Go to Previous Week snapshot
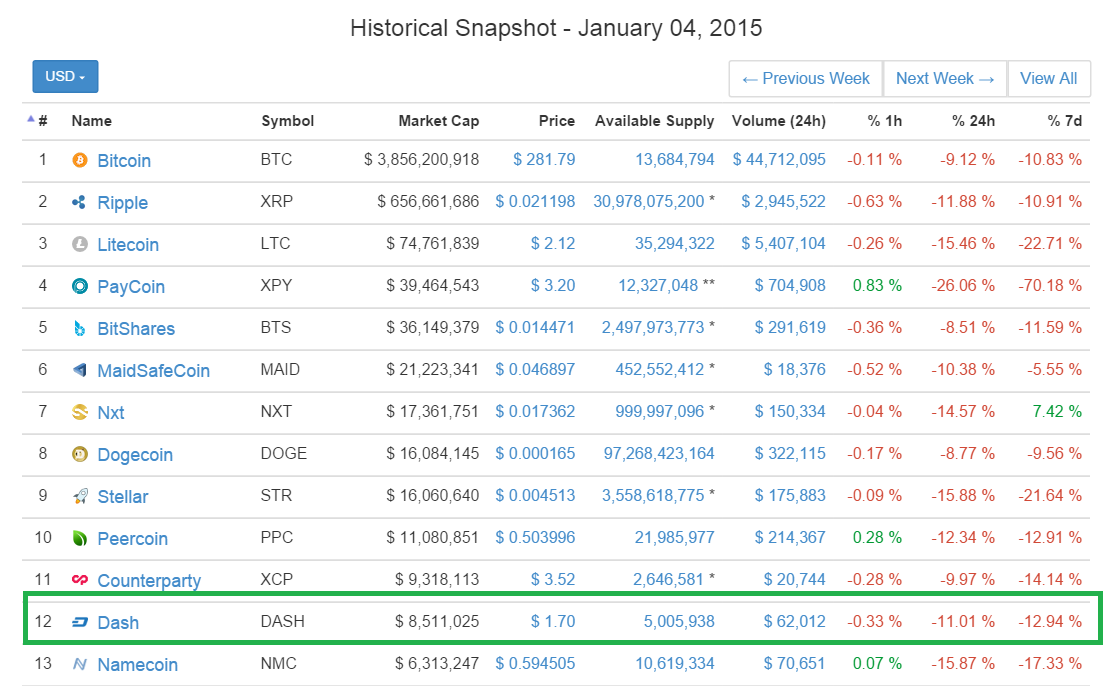 pyautogui.click(x=806, y=78)
